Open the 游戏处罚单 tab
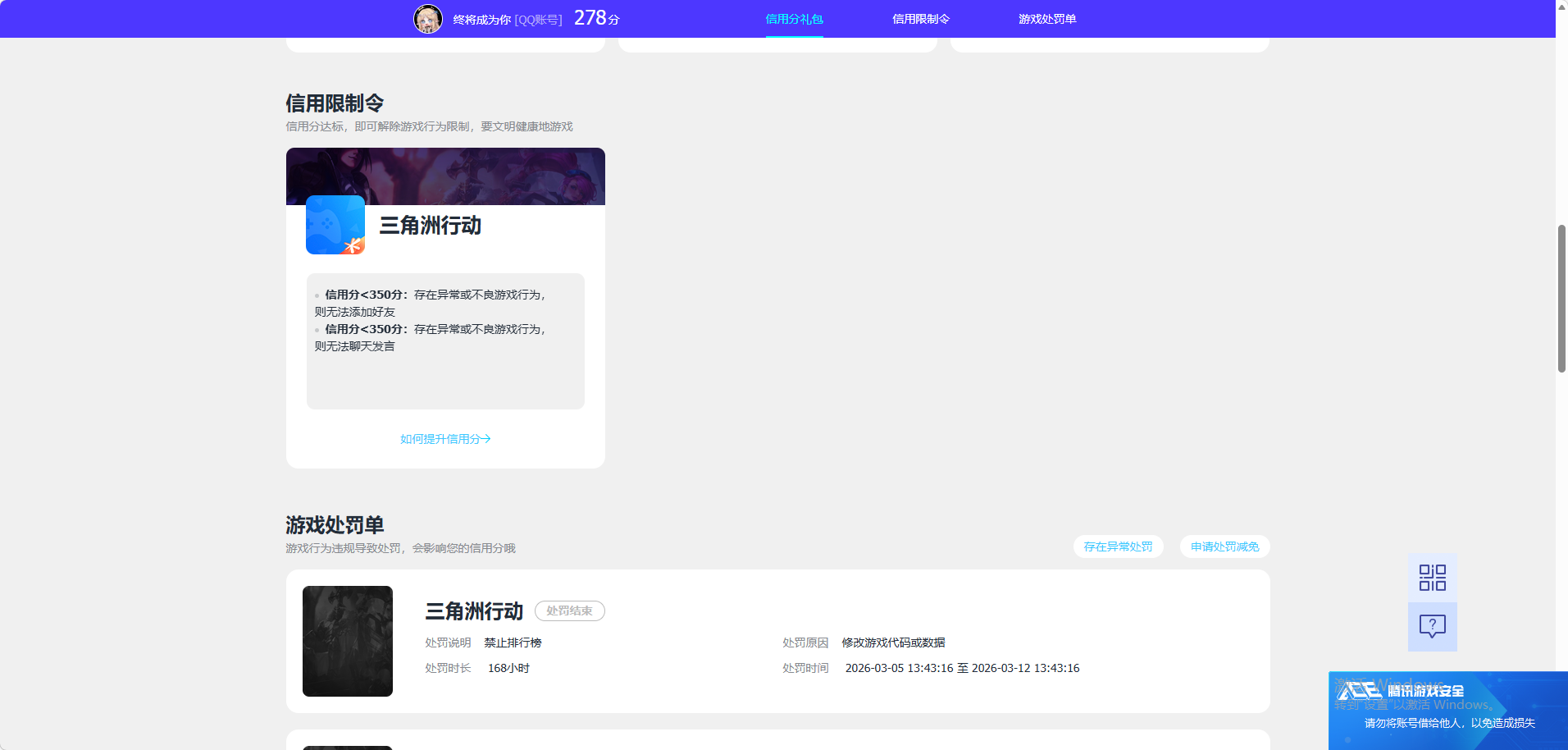This screenshot has width=1568, height=750. pos(1047,18)
